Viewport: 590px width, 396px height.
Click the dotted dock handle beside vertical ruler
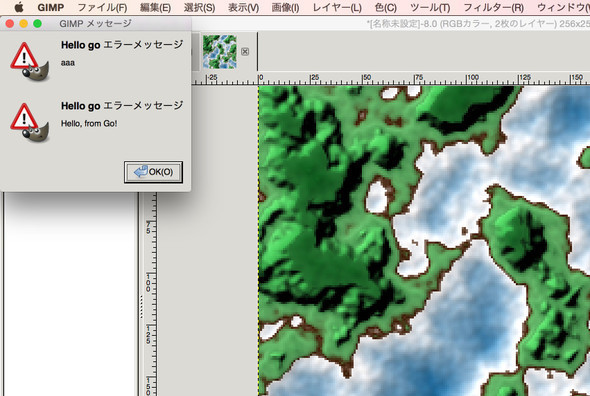pos(141,307)
